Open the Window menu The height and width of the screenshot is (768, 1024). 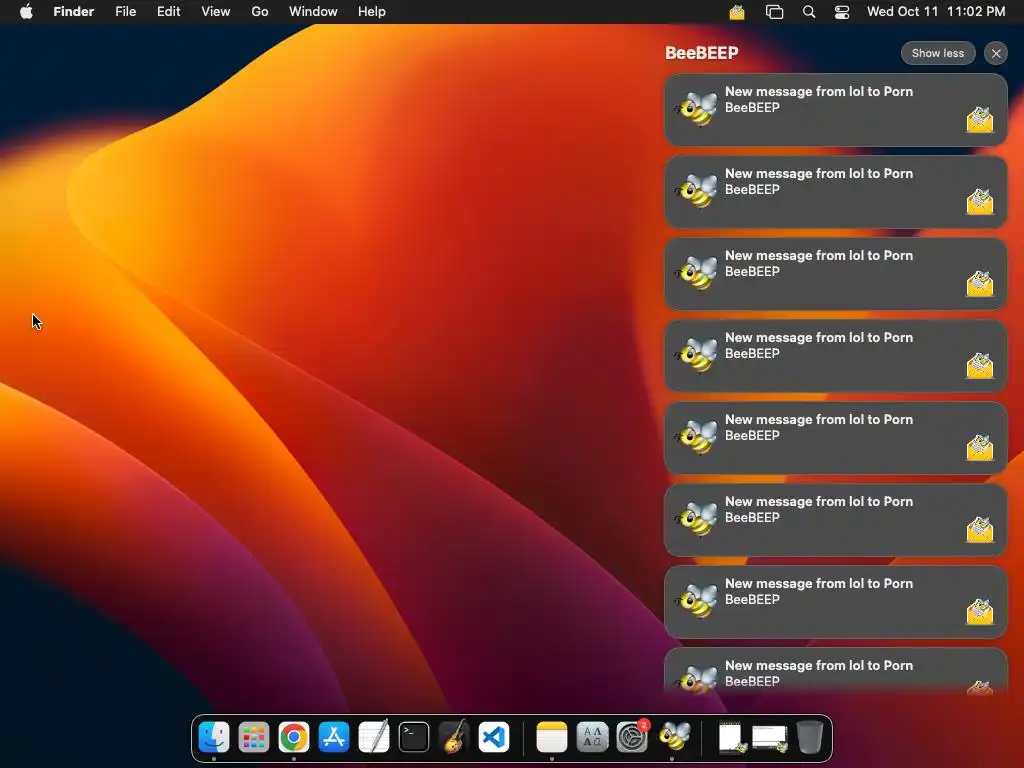pyautogui.click(x=313, y=12)
